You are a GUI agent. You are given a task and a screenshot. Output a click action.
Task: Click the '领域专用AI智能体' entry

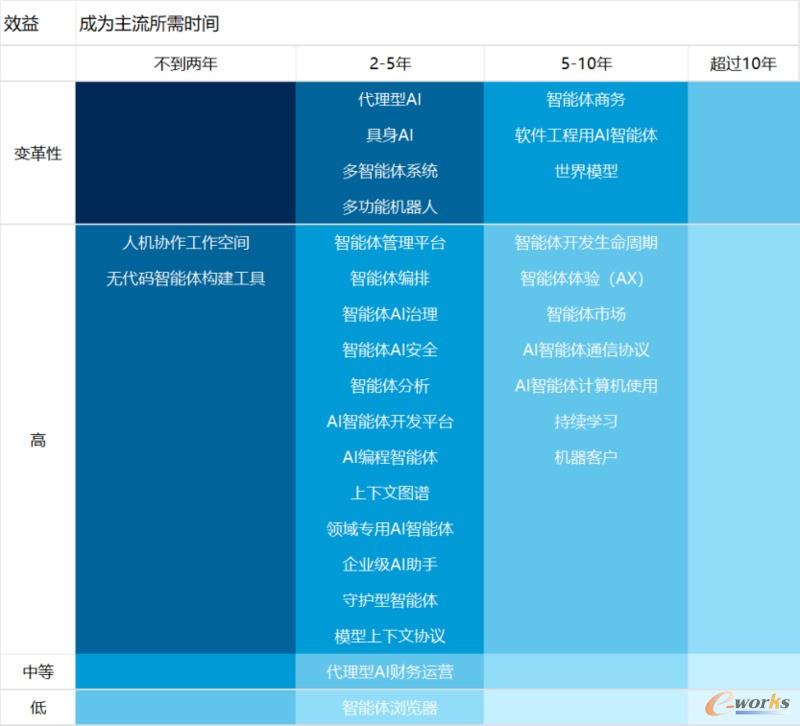(390, 529)
